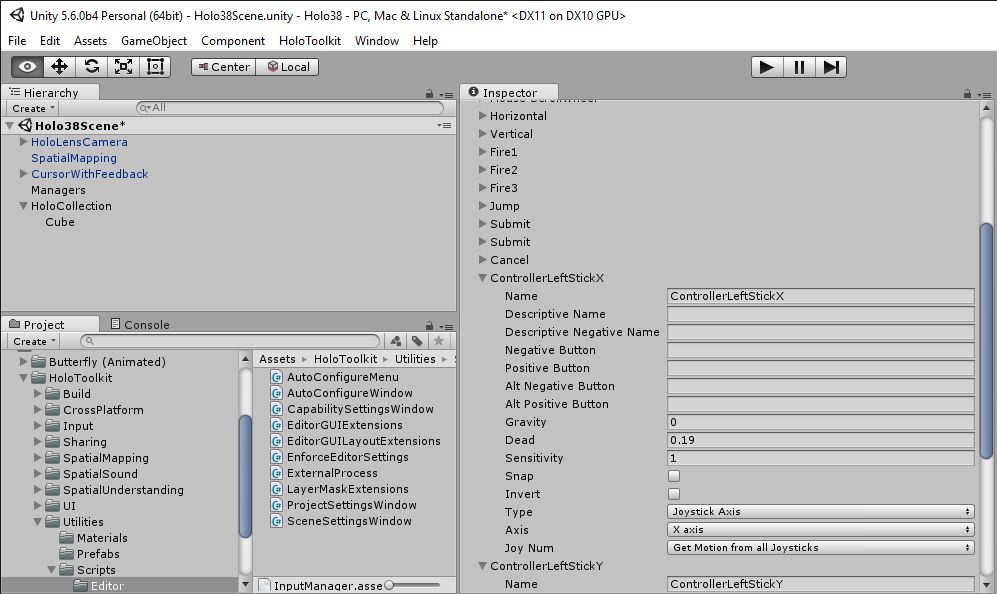Image resolution: width=997 pixels, height=594 pixels.
Task: Click the Dead value input field
Action: [820, 440]
